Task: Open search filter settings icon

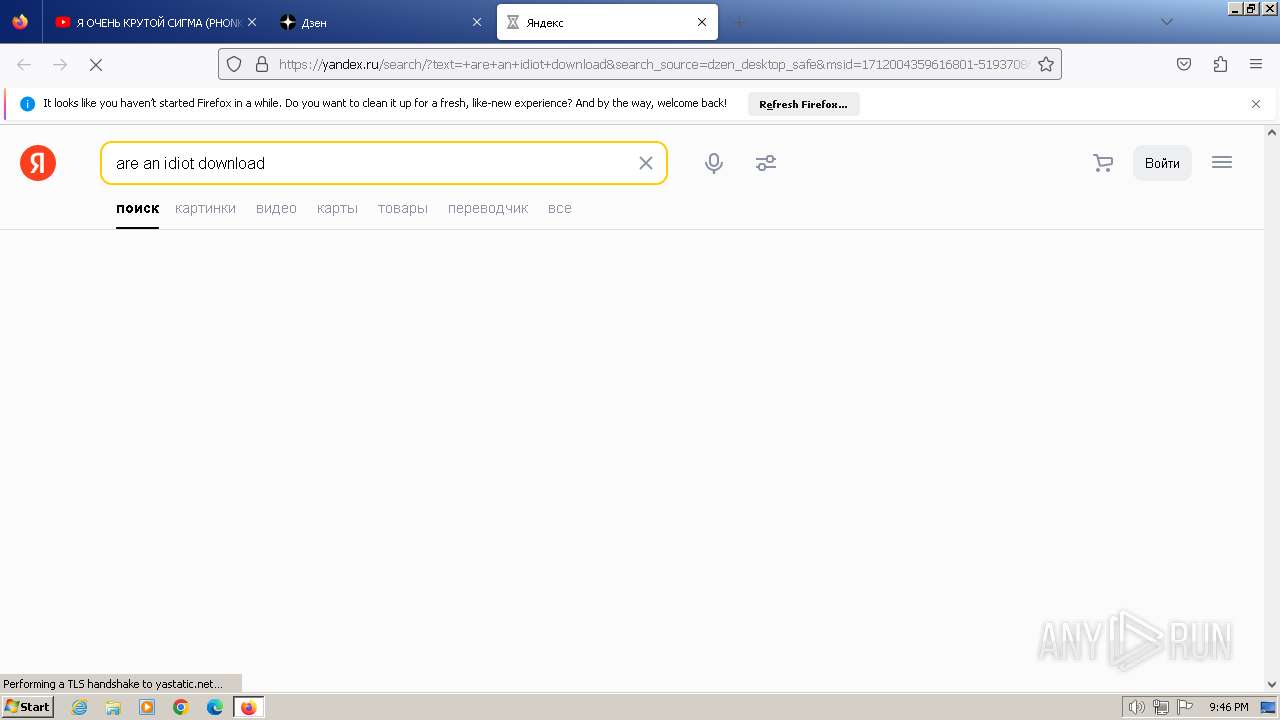Action: pos(766,163)
